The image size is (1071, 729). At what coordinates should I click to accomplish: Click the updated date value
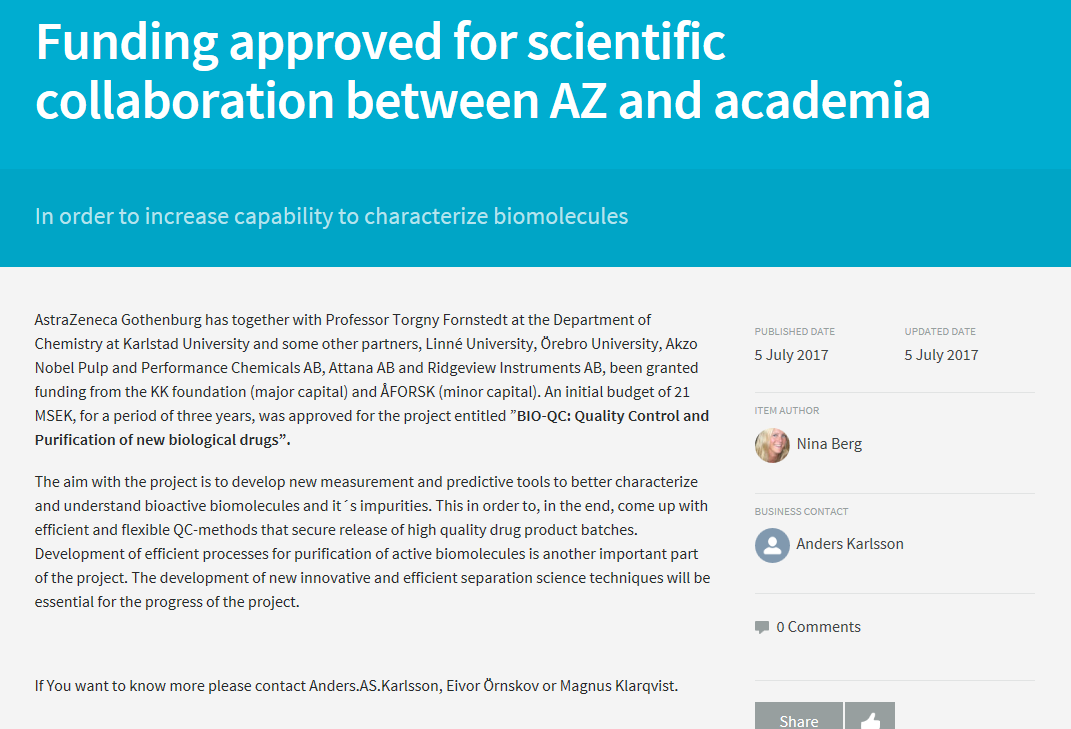point(941,355)
